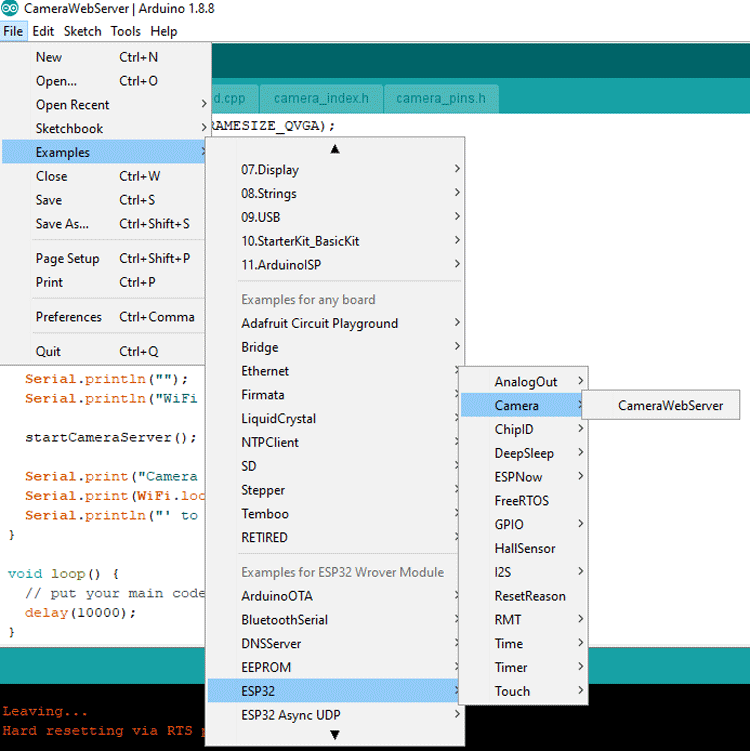Expand the Timer submenu
750x751 pixels.
click(523, 667)
